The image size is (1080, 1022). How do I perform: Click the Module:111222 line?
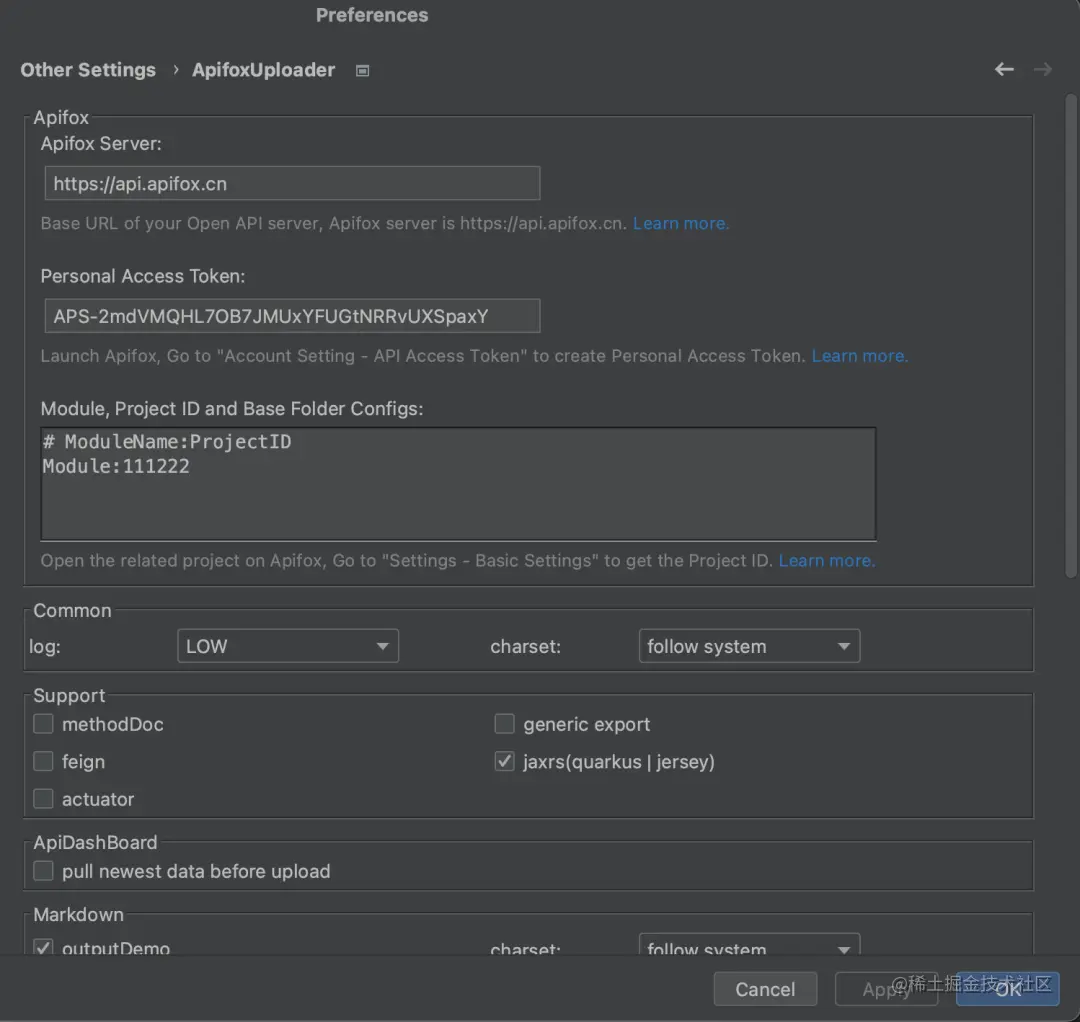[x=116, y=466]
